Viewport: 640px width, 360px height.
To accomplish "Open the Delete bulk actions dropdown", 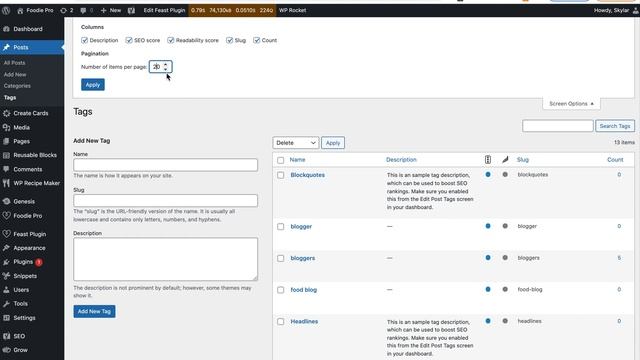I will pos(296,143).
